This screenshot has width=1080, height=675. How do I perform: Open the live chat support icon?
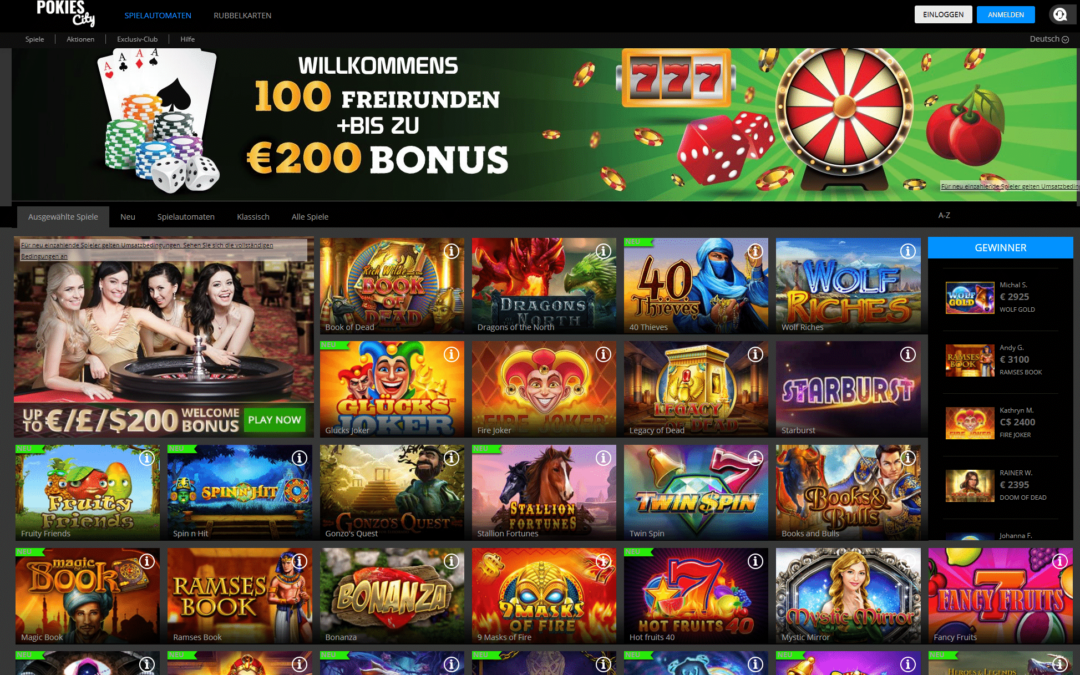pyautogui.click(x=1060, y=14)
